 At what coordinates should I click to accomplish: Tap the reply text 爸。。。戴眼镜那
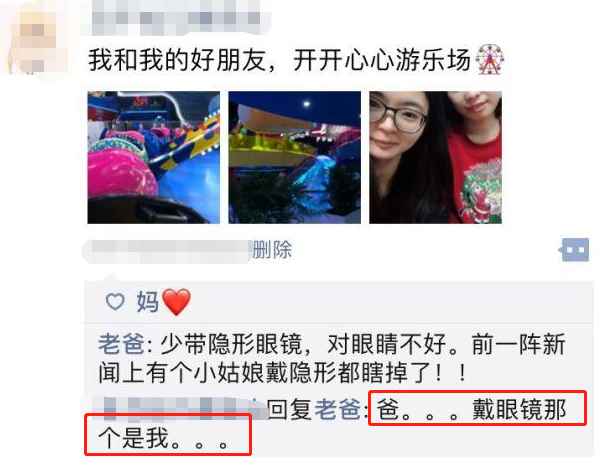pyautogui.click(x=471, y=410)
